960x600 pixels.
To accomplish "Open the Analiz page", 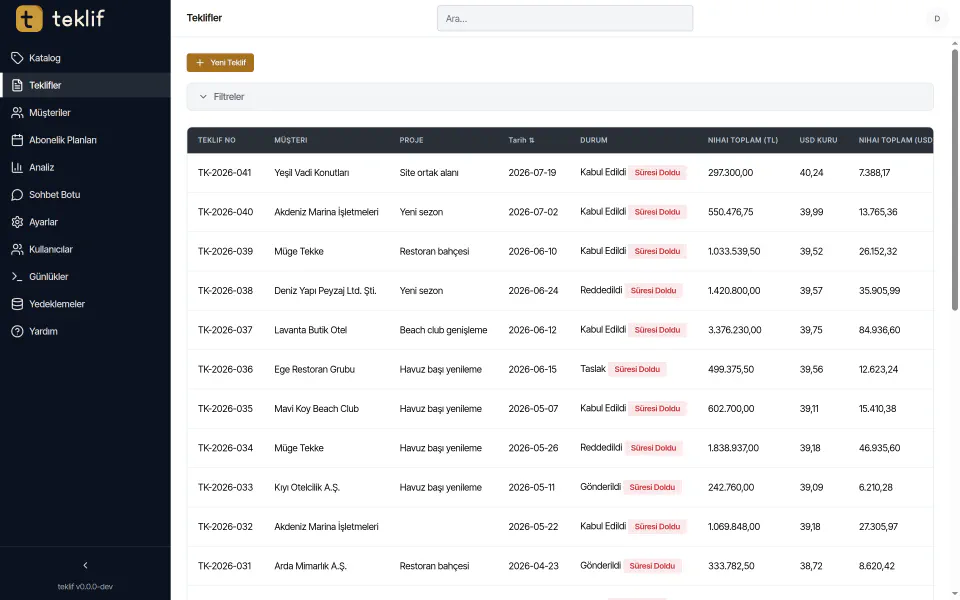I will coord(85,167).
